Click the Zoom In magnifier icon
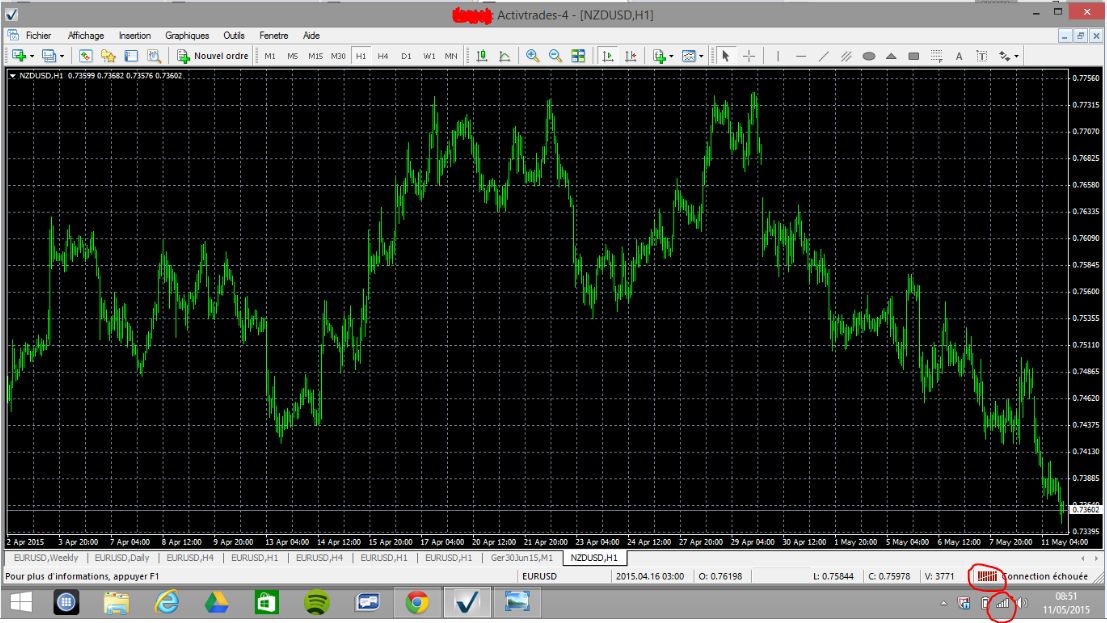Screen dimensions: 1107x623 point(533,56)
